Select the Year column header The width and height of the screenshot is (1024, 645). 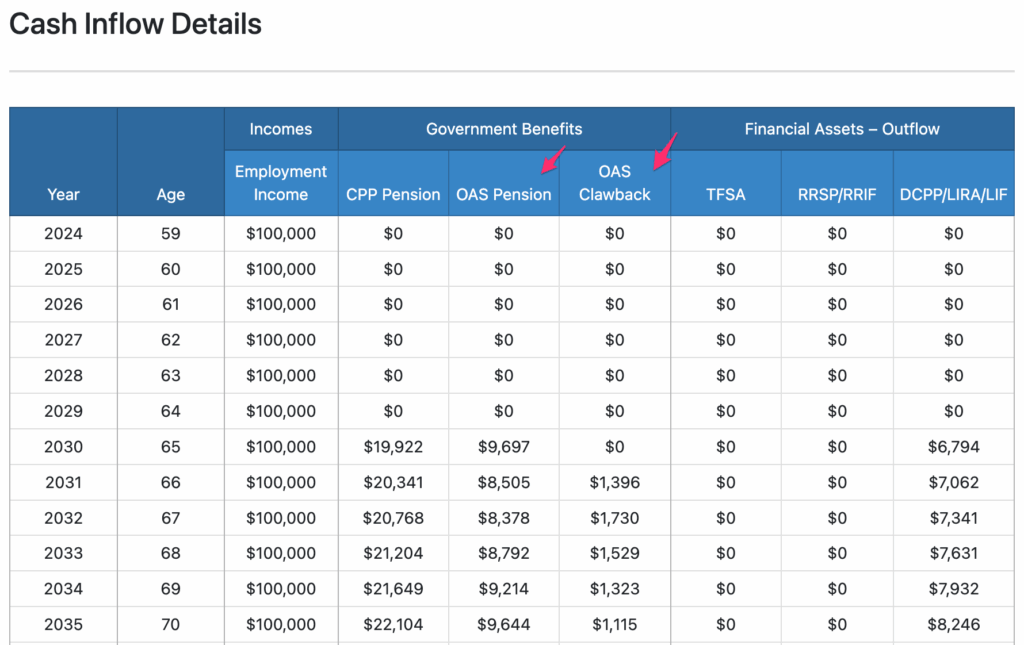tap(63, 194)
